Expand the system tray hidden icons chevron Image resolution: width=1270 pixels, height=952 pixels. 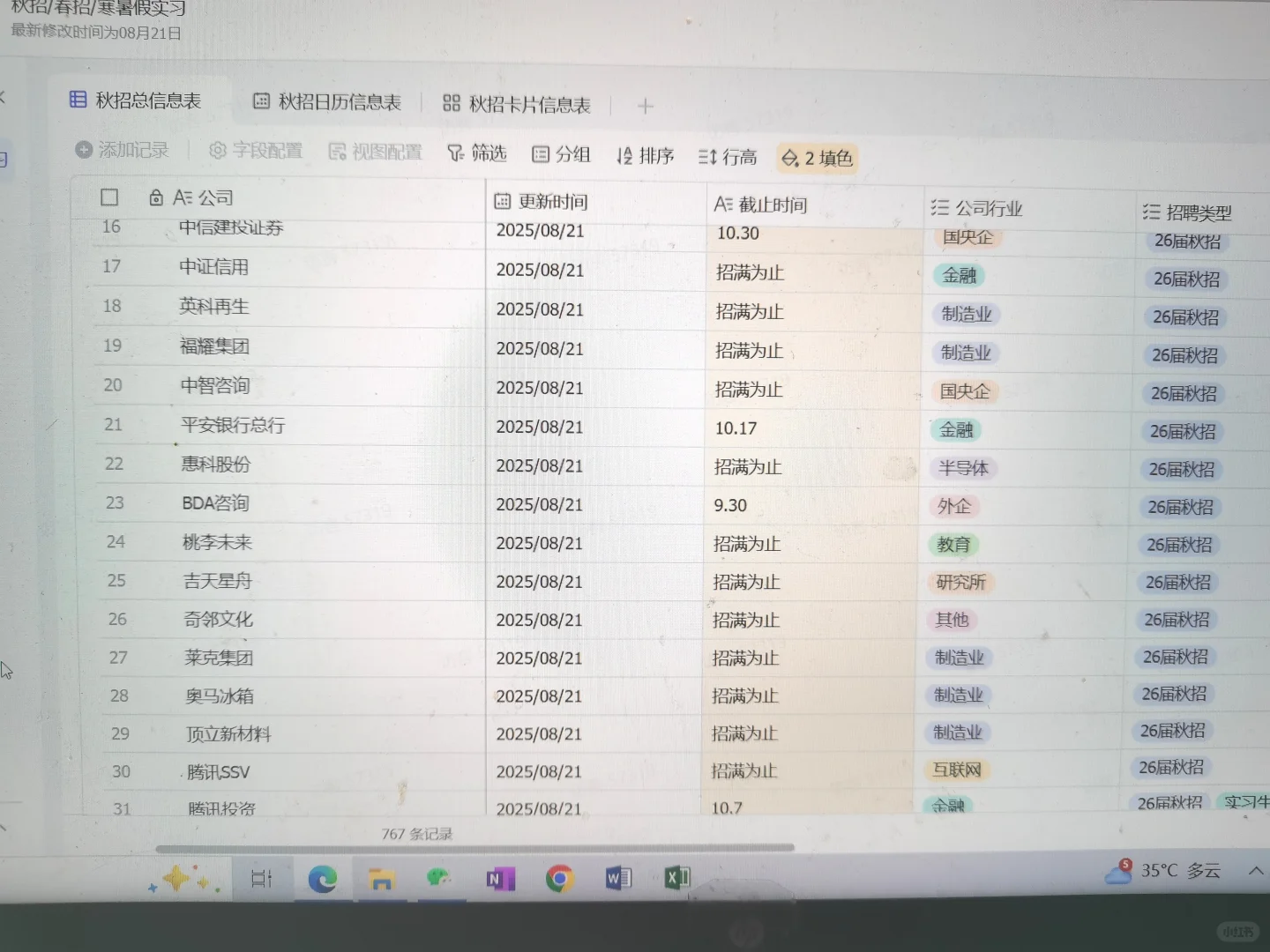click(x=1256, y=871)
